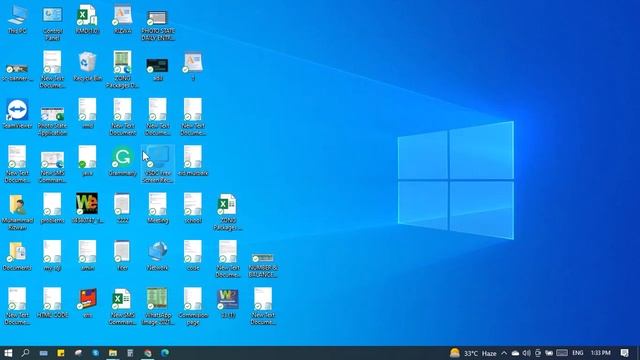Viewport: 640px width, 360px height.
Task: Select the Recycle Bin icon
Action: tap(87, 67)
